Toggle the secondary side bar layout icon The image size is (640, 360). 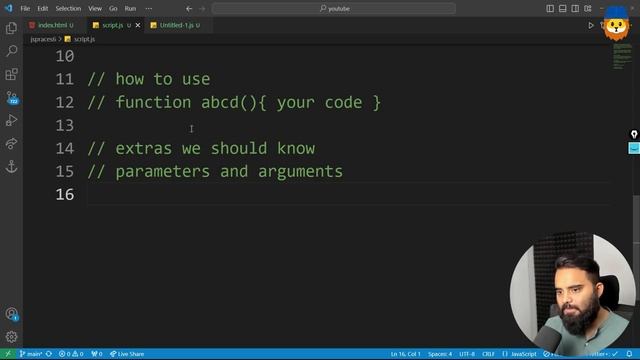(x=575, y=9)
